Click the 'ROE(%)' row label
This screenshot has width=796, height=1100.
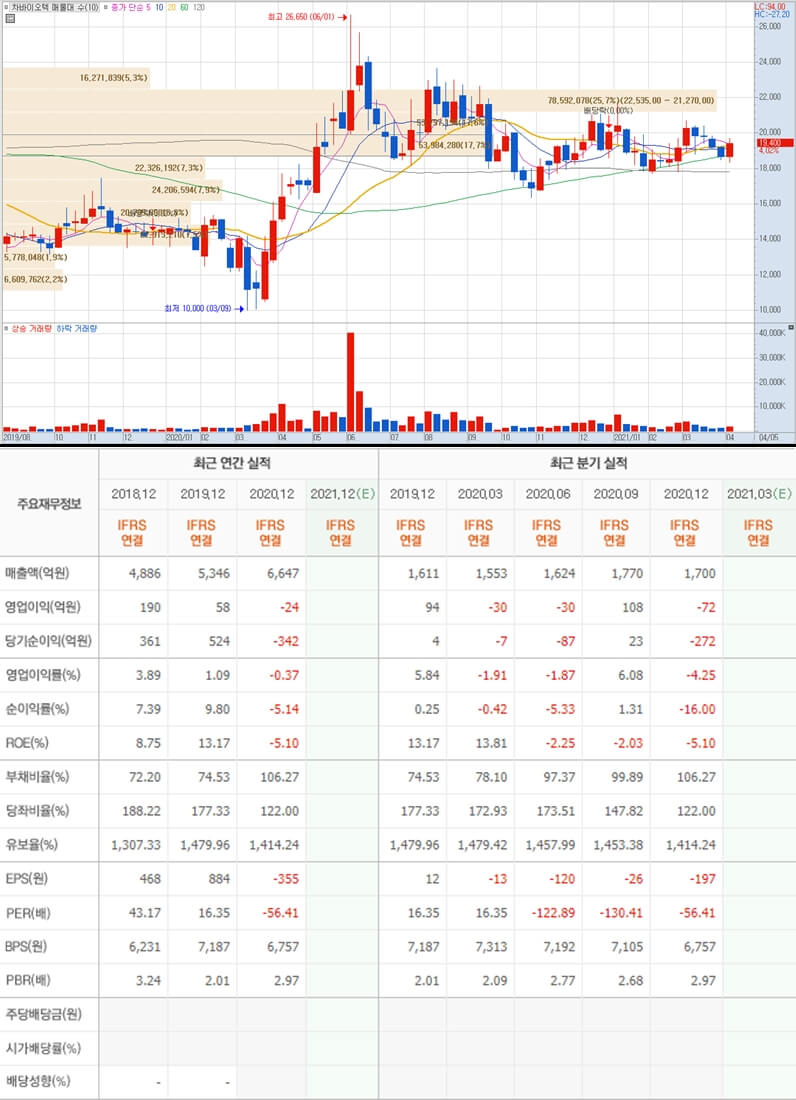coord(27,742)
